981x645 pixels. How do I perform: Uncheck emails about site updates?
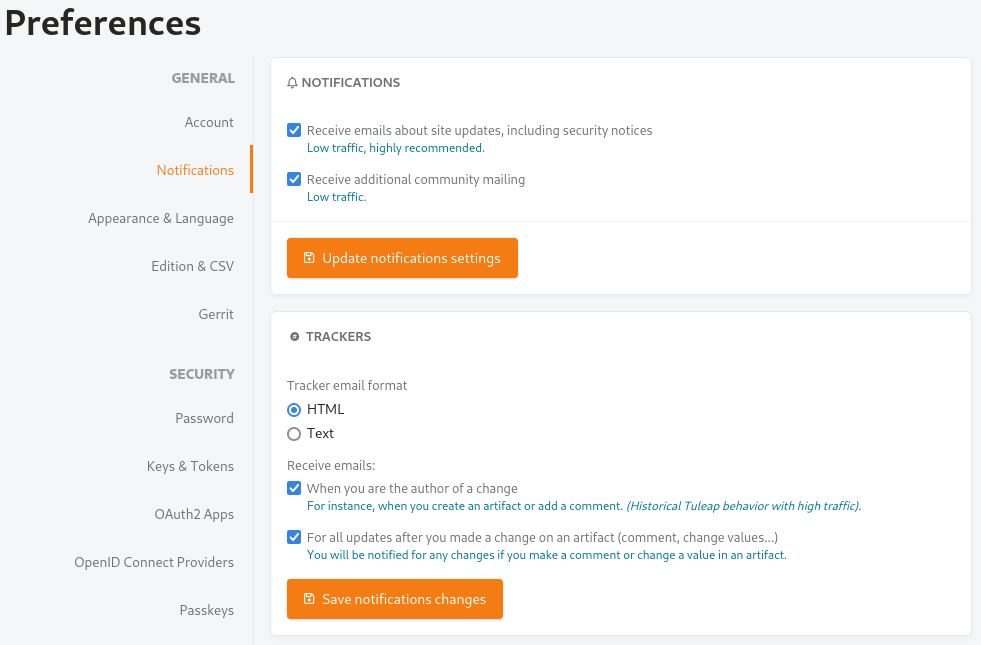tap(294, 130)
